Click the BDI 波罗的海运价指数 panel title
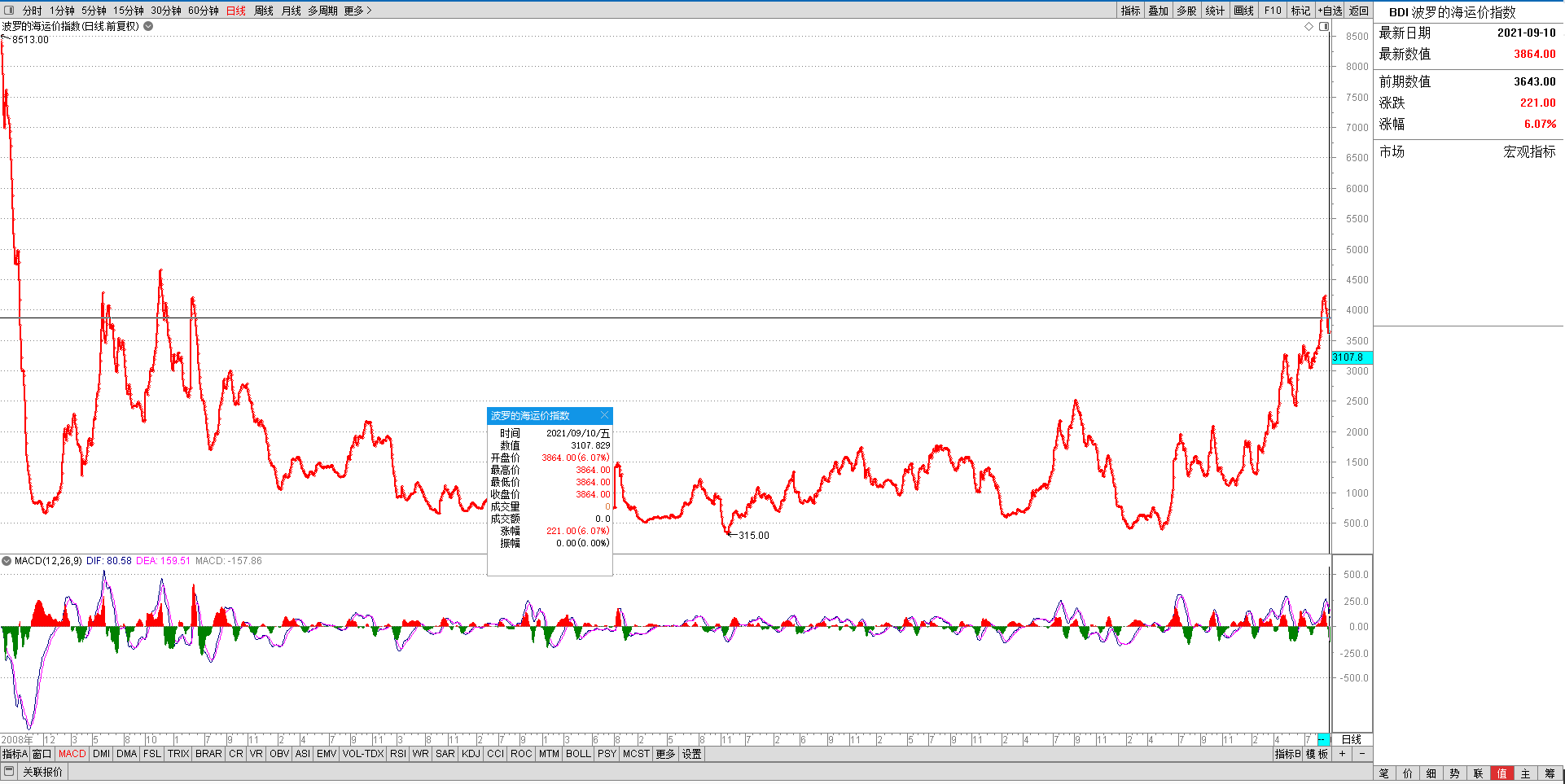The height and width of the screenshot is (784, 1565). 1452,12
